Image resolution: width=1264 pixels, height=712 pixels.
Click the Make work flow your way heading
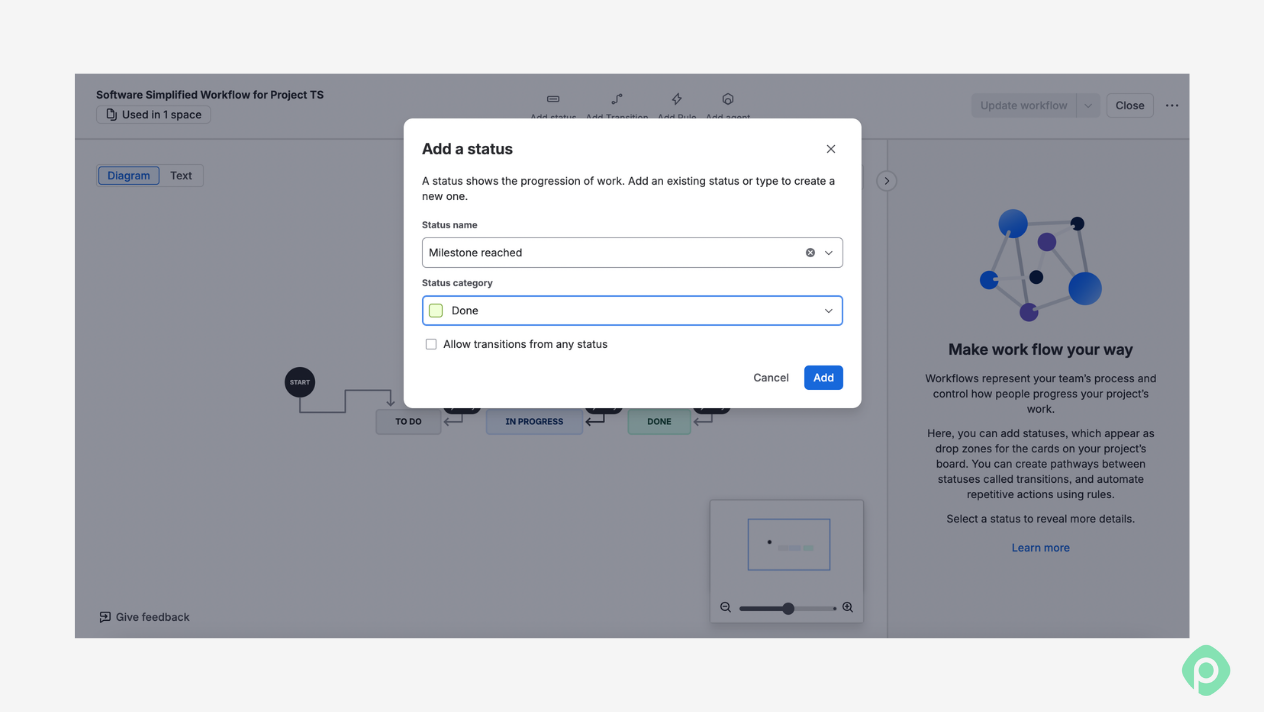tap(1040, 350)
